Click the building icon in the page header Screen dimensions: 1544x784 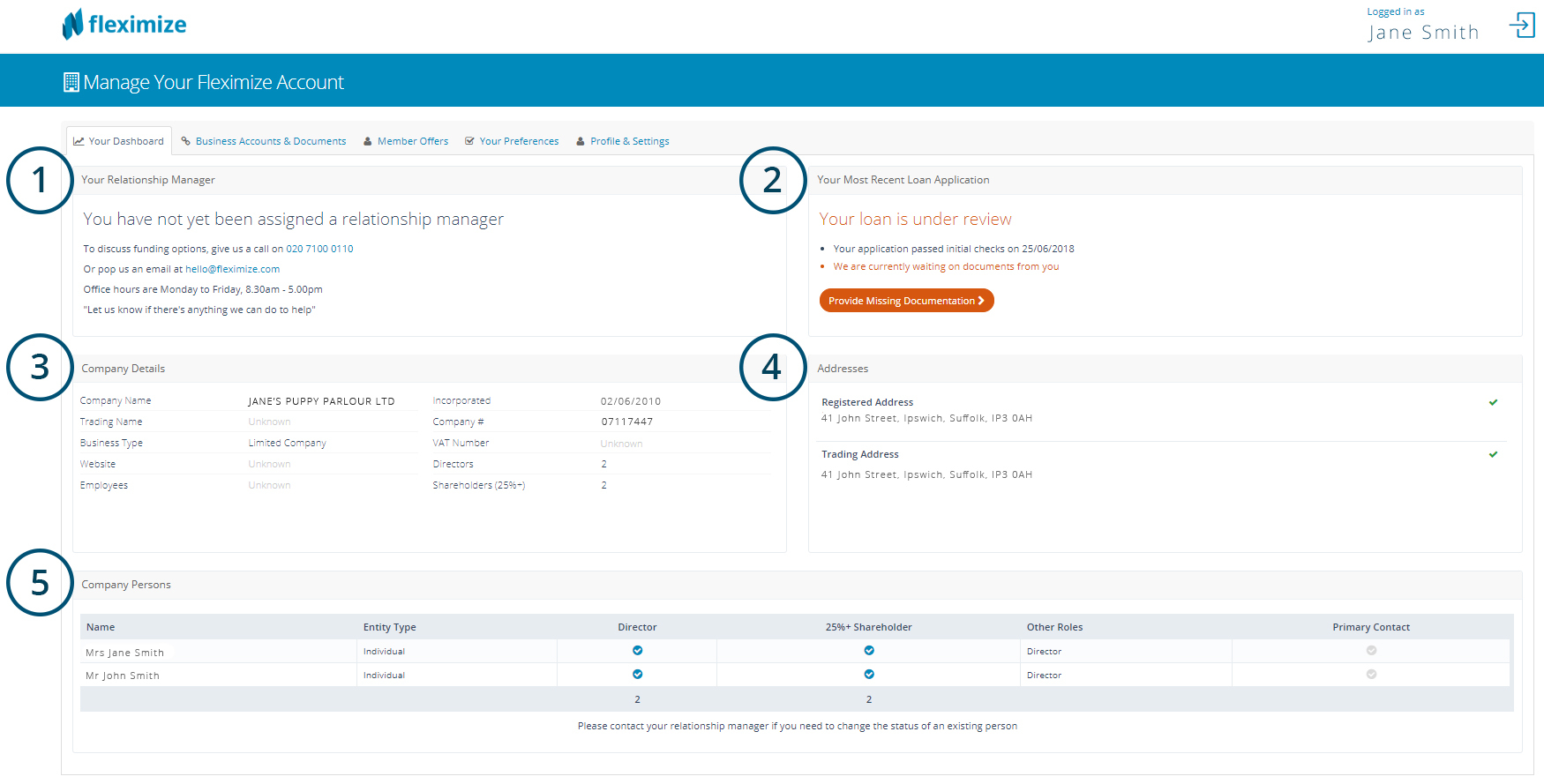pos(71,82)
